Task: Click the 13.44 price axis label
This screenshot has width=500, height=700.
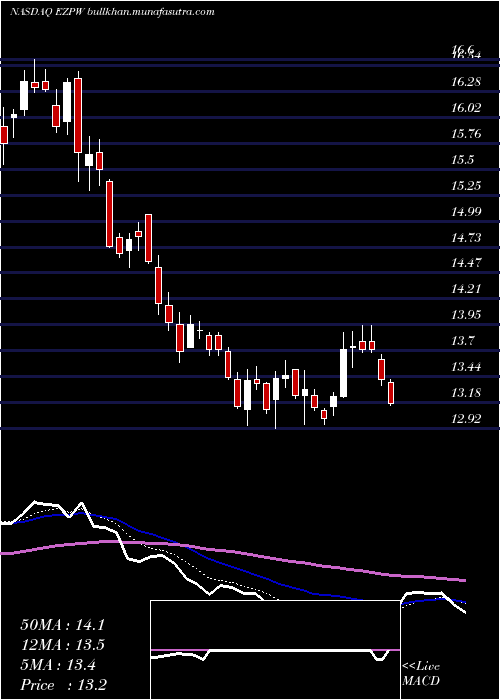Action: [466, 367]
